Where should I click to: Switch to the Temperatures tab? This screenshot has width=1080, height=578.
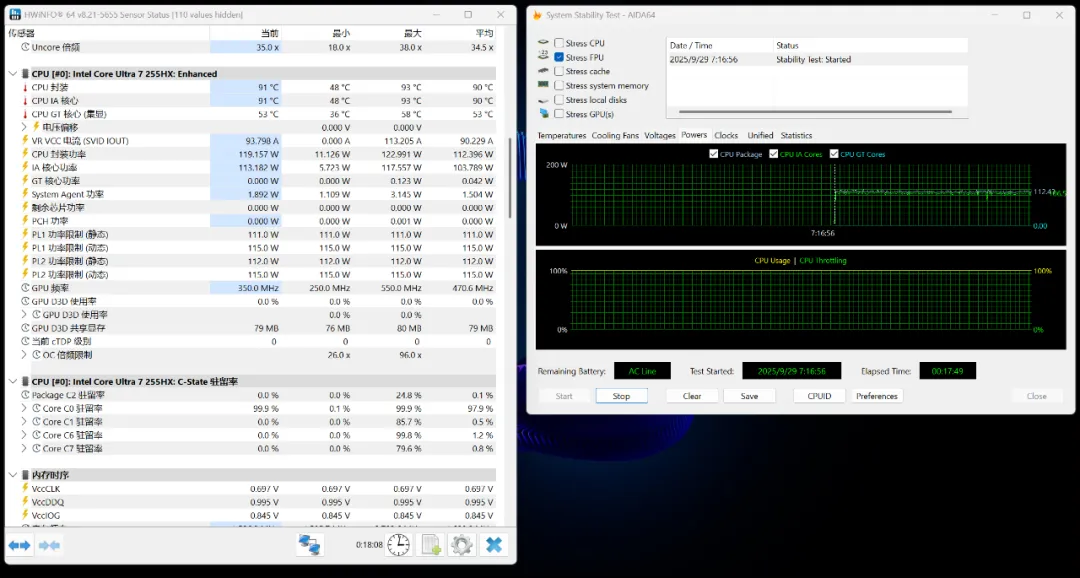coord(561,136)
